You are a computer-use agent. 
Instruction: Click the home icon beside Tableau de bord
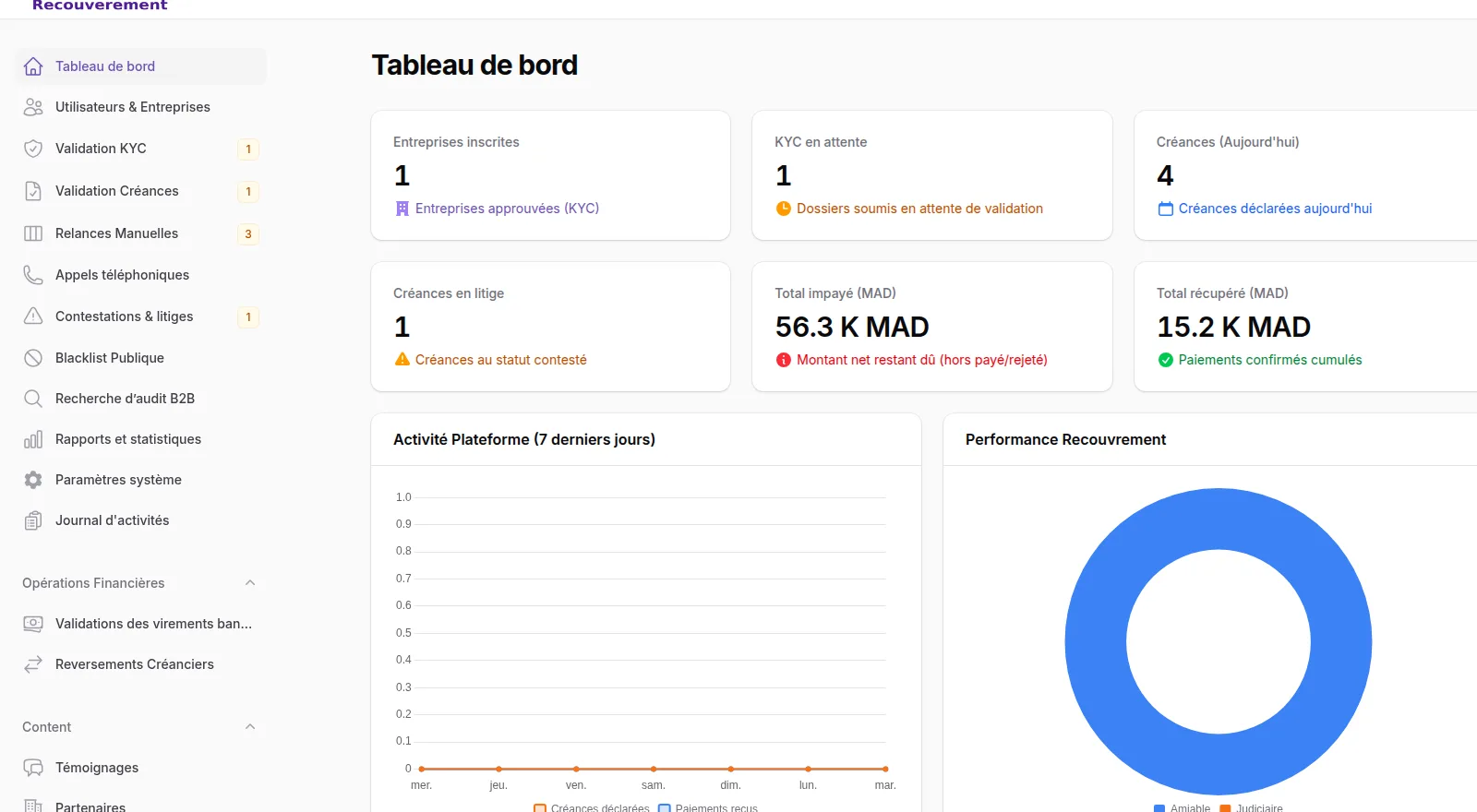point(33,66)
